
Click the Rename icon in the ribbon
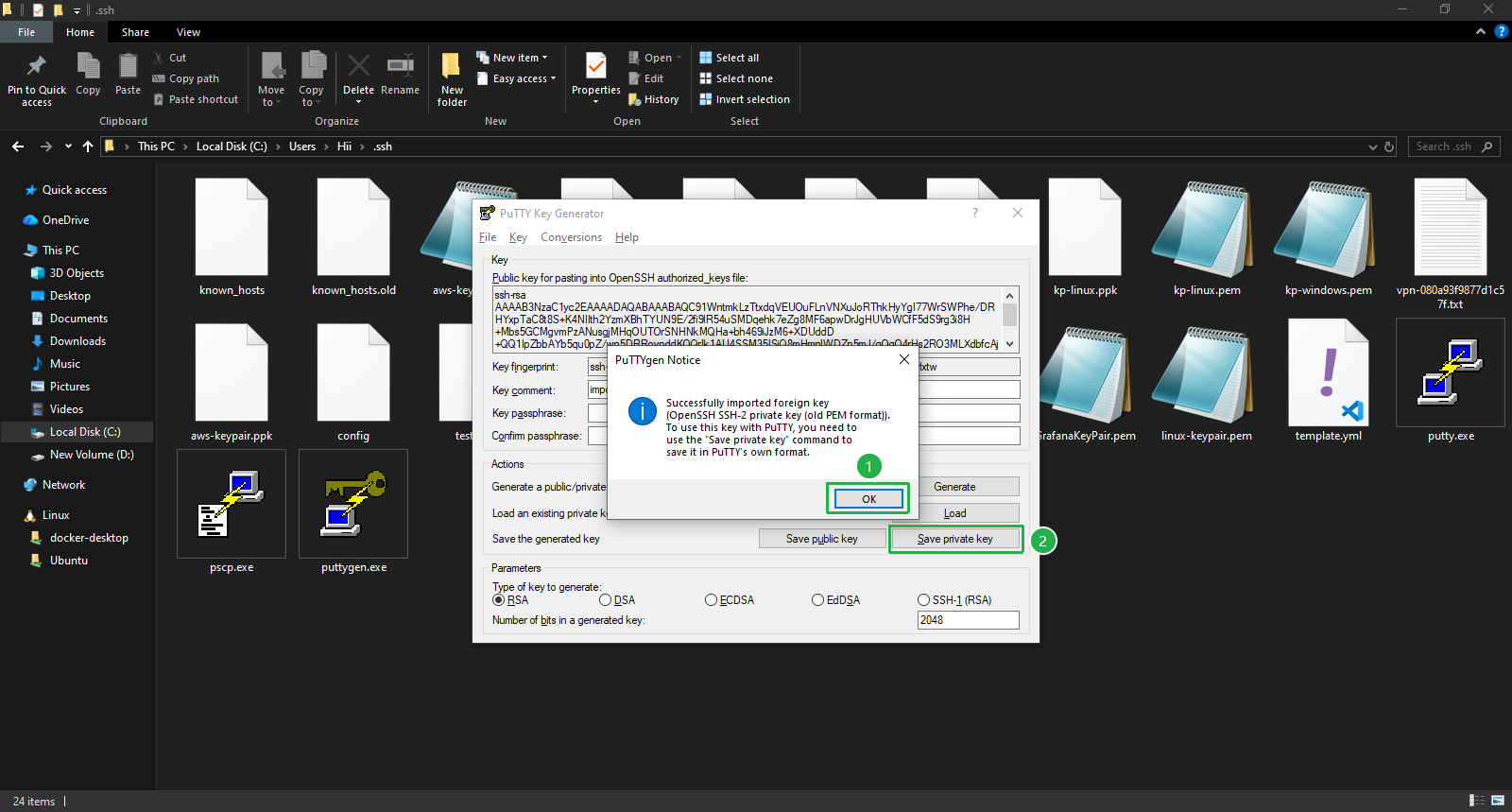click(x=400, y=66)
